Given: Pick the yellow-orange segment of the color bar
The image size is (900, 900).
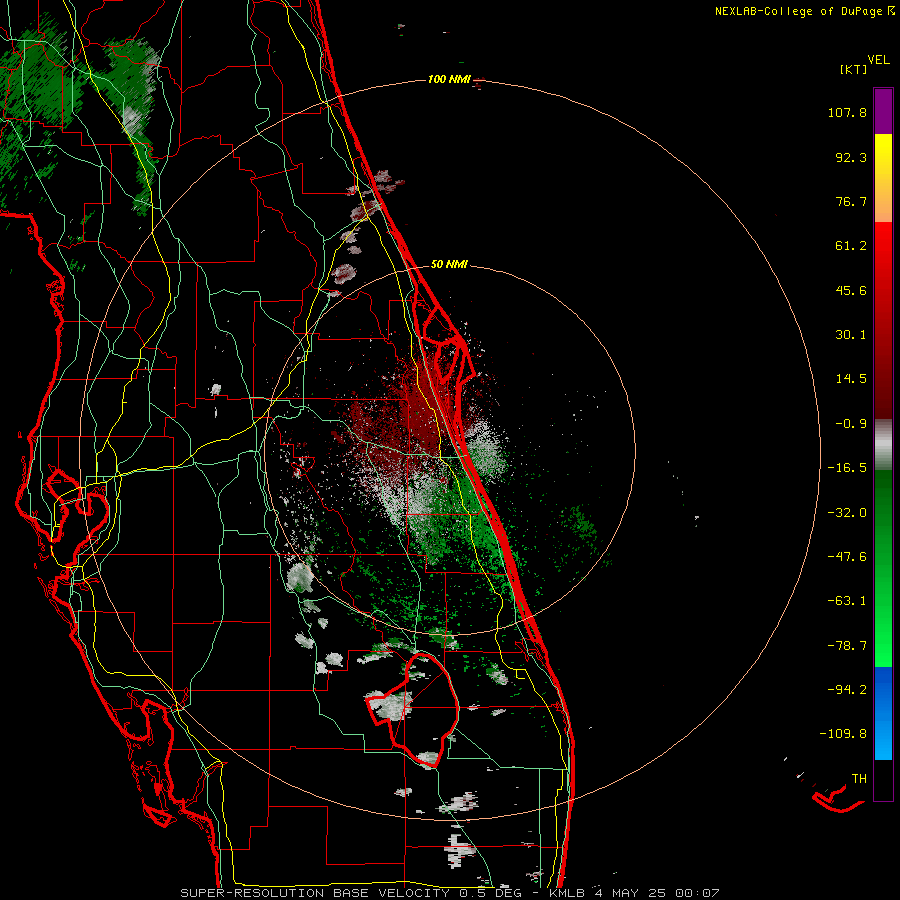Looking at the screenshot, I should point(883,178).
